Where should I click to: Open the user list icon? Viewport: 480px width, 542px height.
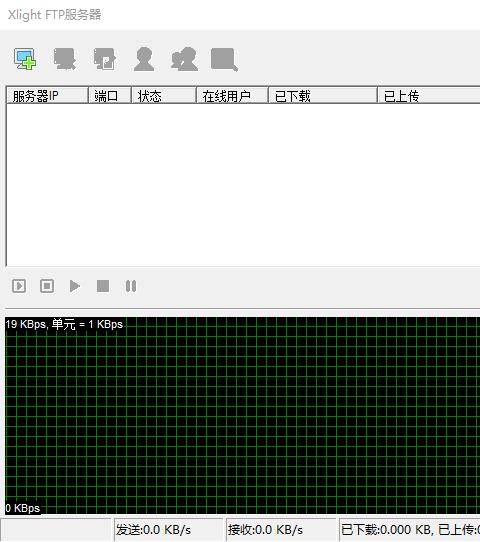(144, 59)
